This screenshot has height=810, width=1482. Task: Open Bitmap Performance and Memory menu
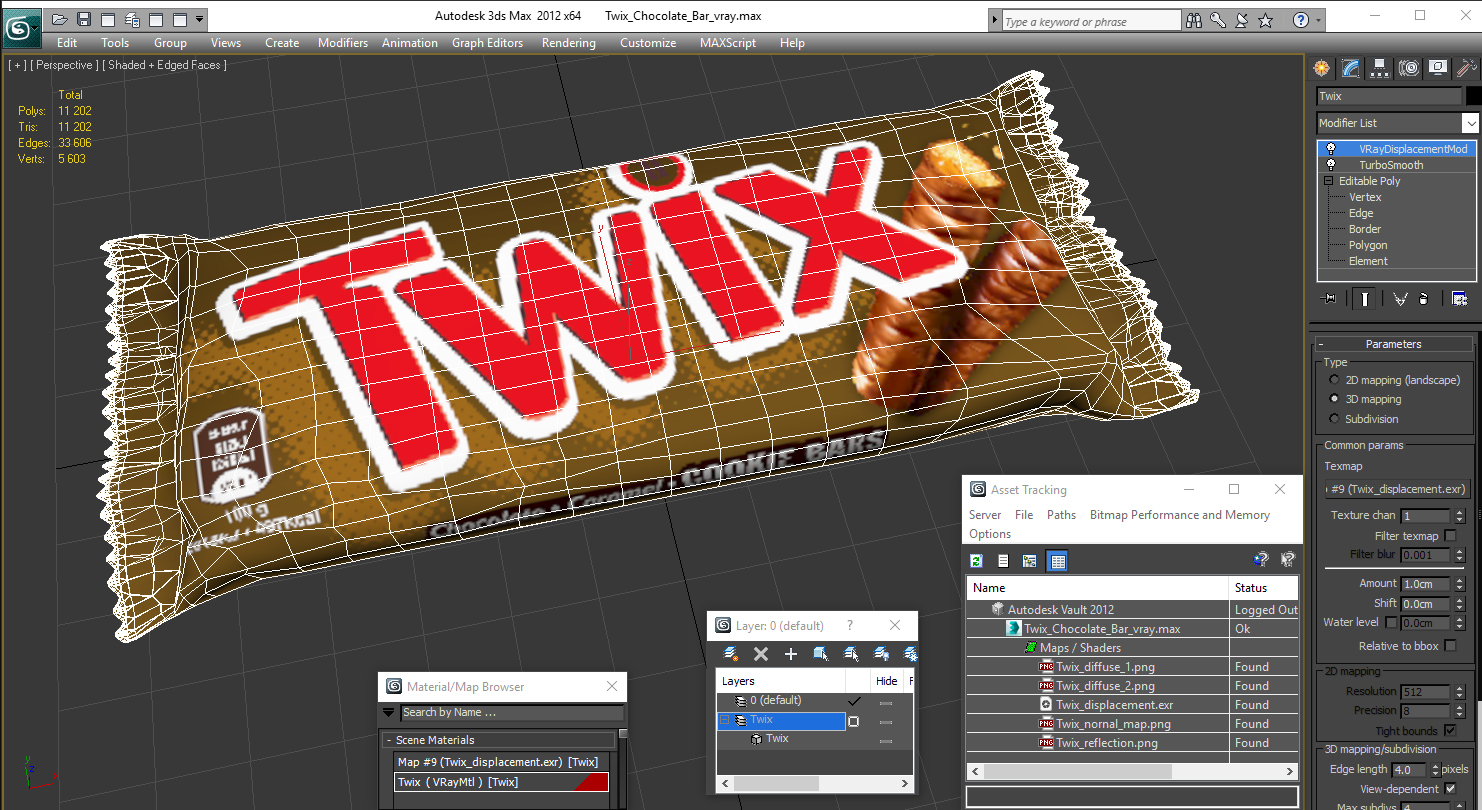pyautogui.click(x=1179, y=515)
